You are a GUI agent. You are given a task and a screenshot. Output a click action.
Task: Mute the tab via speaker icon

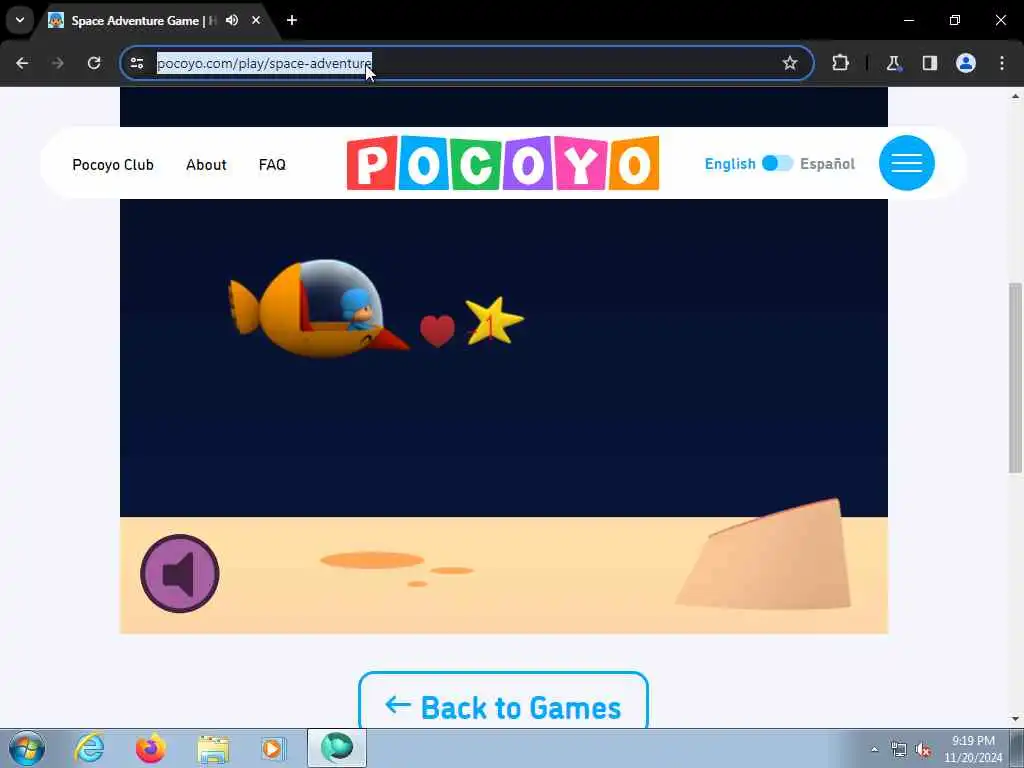(232, 20)
